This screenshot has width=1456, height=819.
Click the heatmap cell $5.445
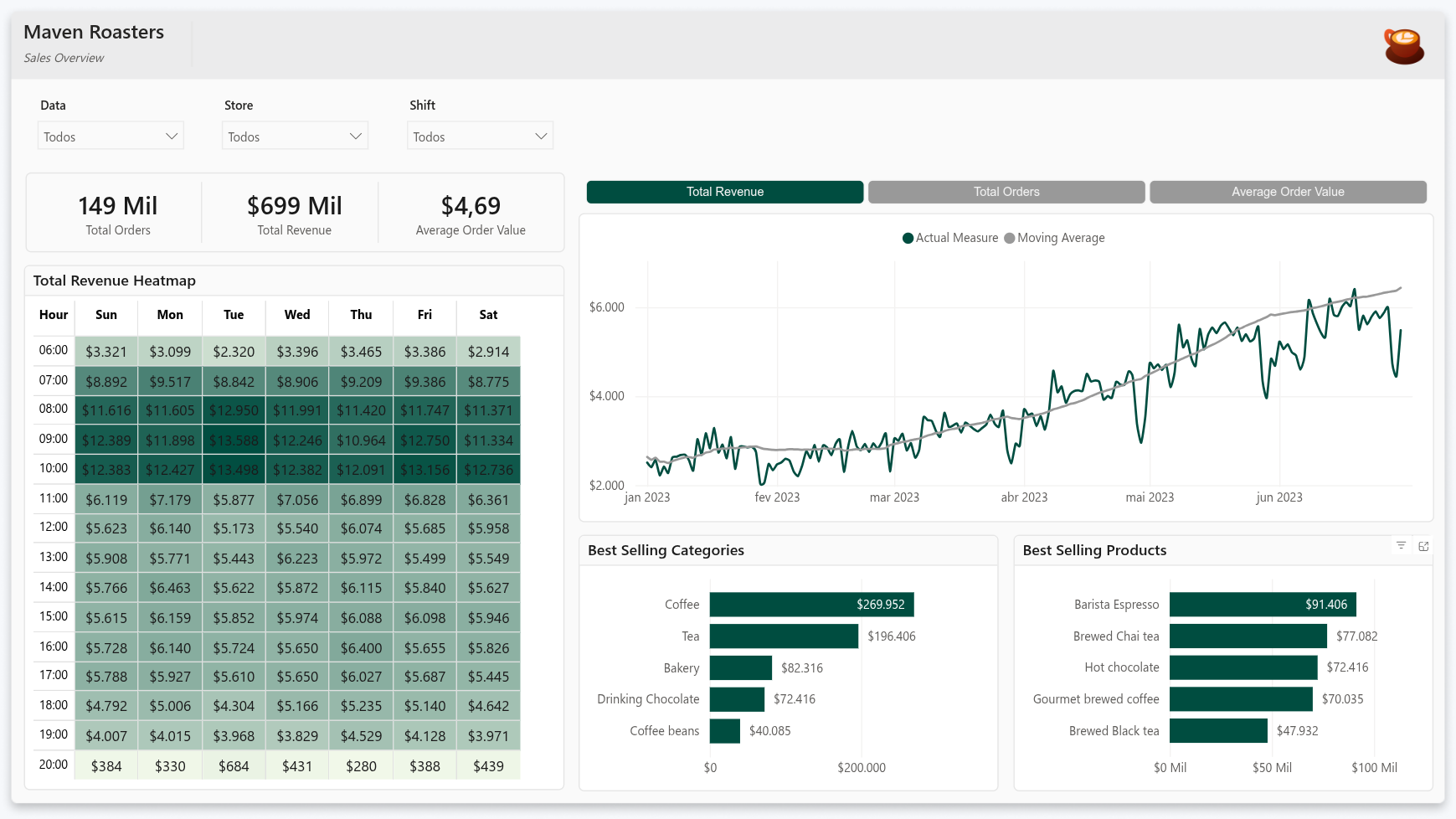click(x=488, y=677)
